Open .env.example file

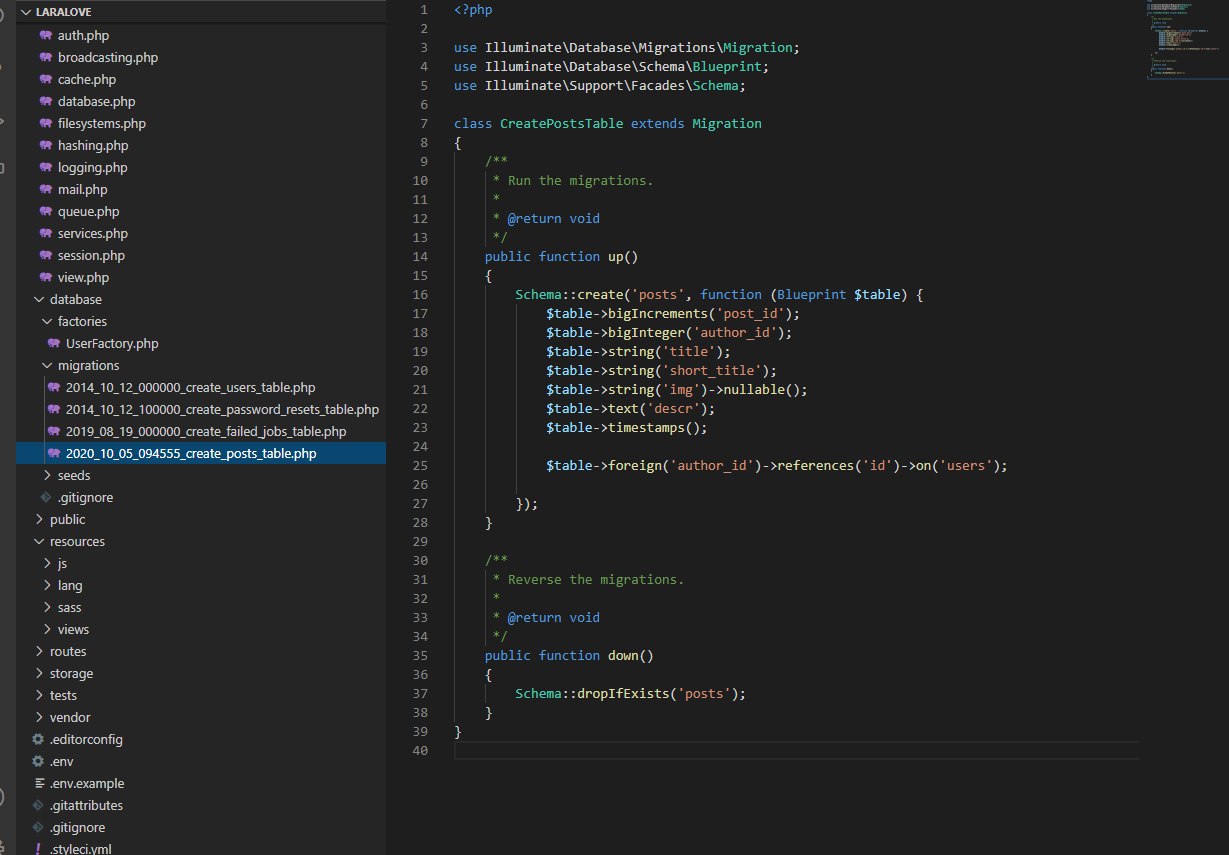(87, 783)
